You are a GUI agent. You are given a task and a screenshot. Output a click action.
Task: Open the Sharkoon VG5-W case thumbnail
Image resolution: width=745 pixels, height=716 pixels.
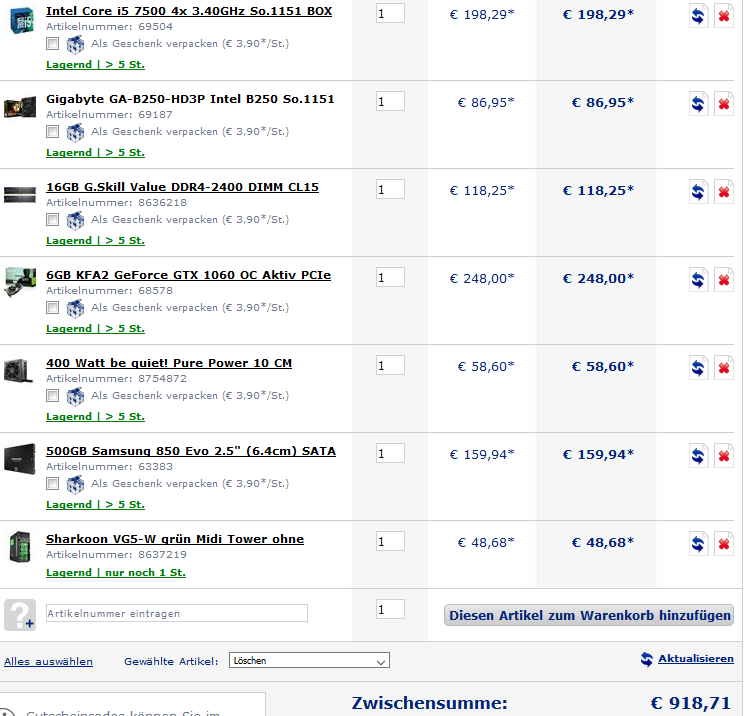pos(20,547)
